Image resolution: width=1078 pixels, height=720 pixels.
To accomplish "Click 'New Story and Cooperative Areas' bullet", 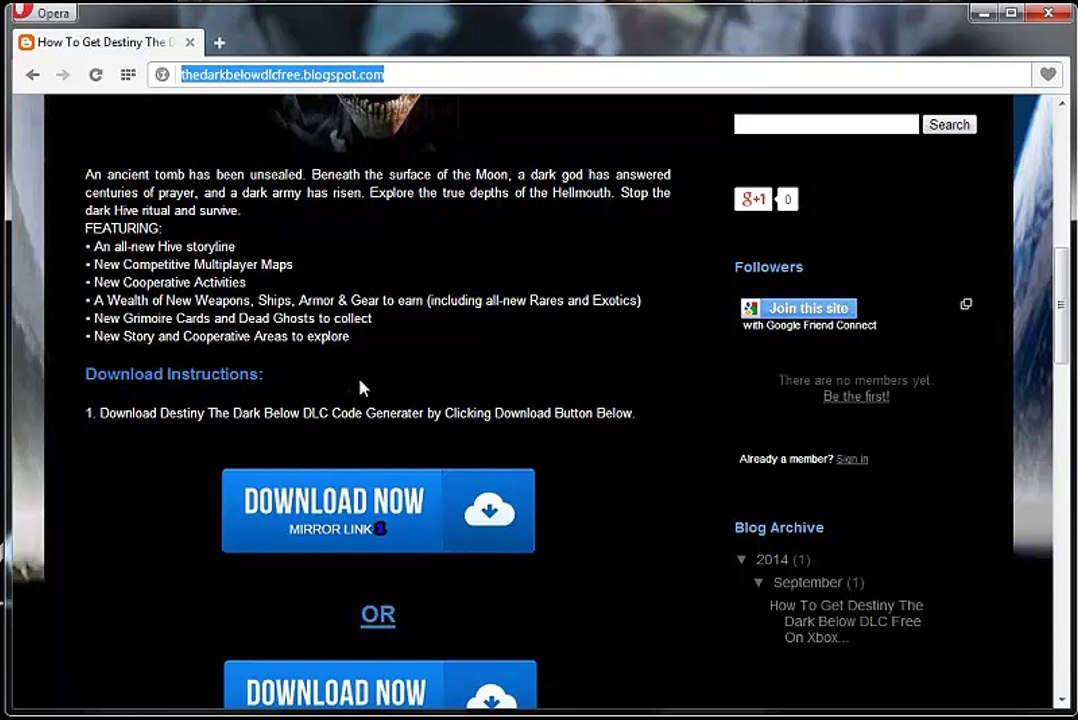I will click(x=217, y=336).
